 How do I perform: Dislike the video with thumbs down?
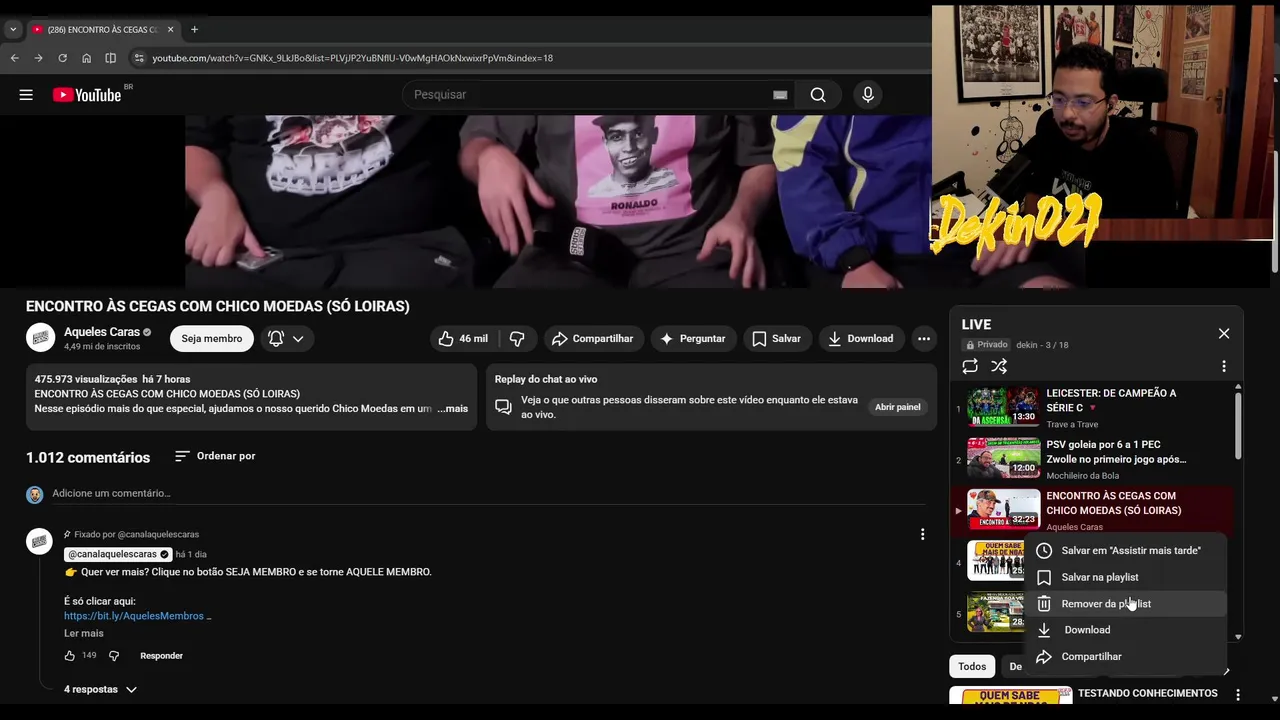pos(517,339)
